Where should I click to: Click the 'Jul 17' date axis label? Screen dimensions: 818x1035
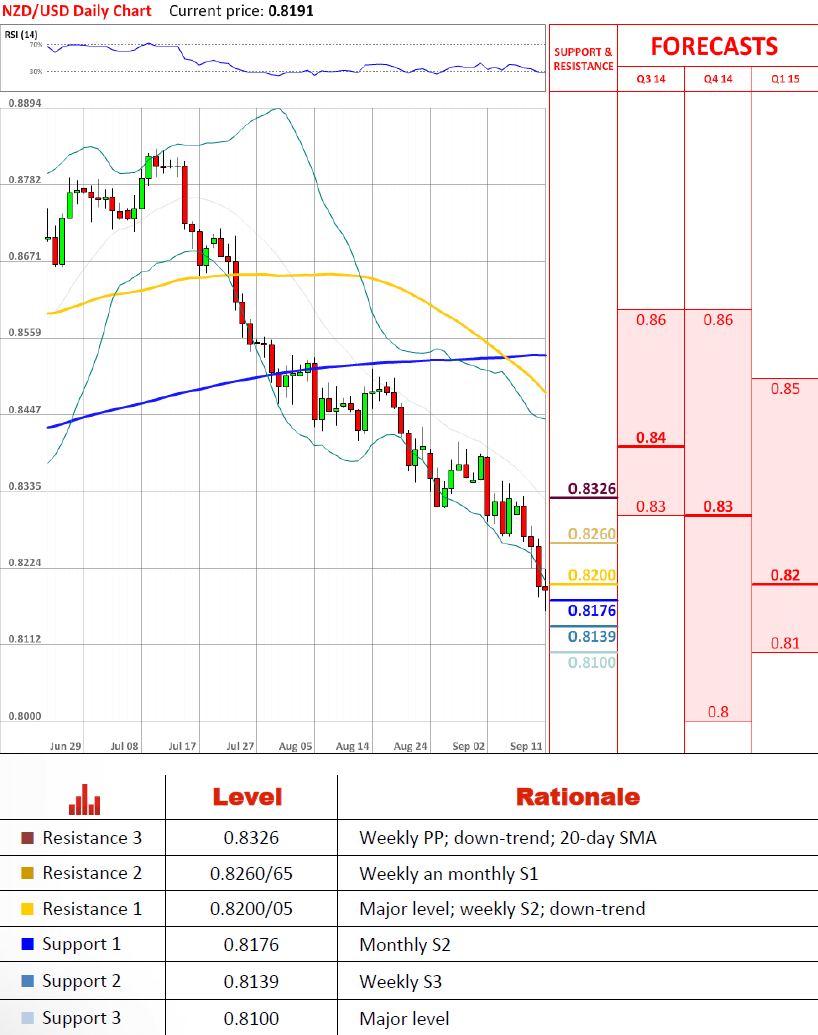pos(182,746)
